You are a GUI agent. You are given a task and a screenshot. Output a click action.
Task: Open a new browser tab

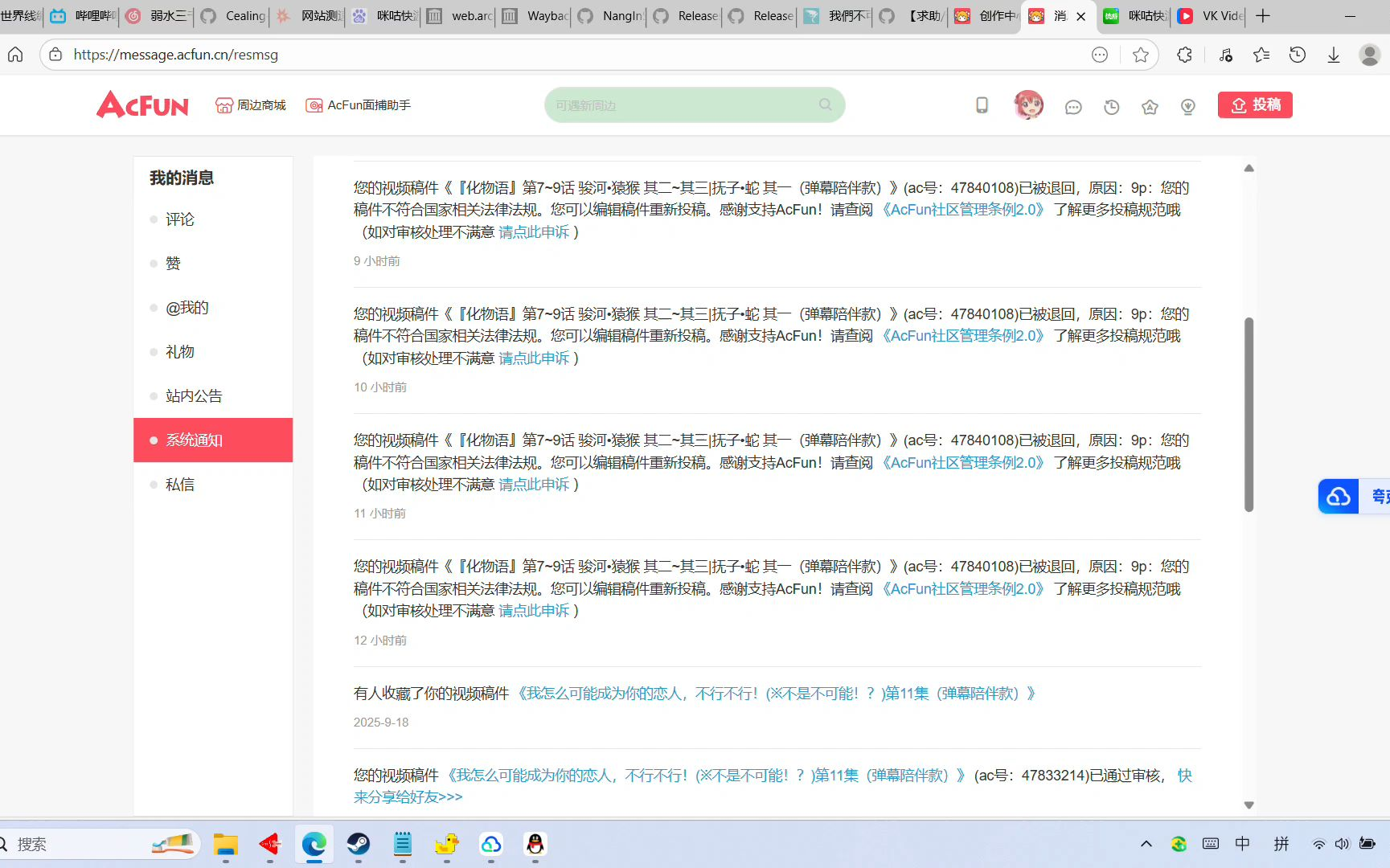(x=1263, y=16)
